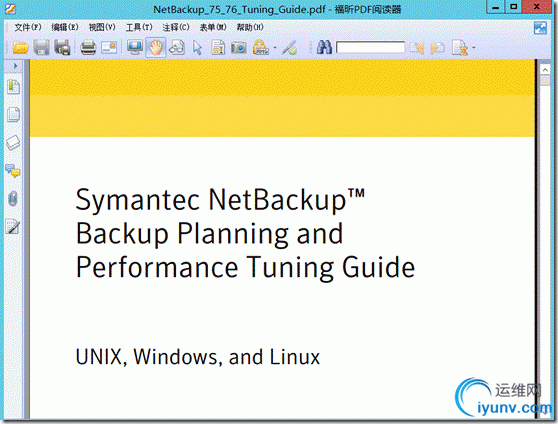Image resolution: width=558 pixels, height=424 pixels.
Task: Expand the left navigation panel arrow
Action: [x=15, y=66]
